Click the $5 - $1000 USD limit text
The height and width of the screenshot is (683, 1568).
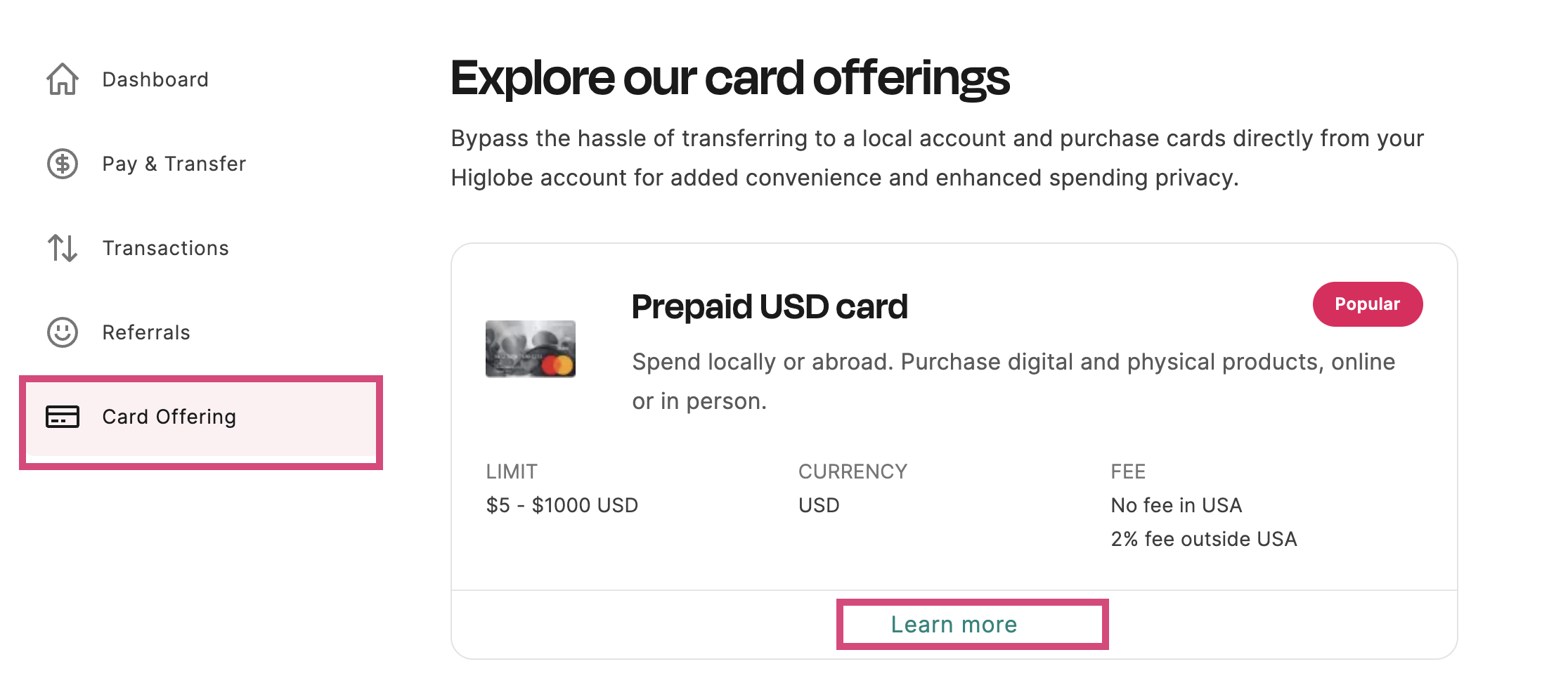(562, 505)
